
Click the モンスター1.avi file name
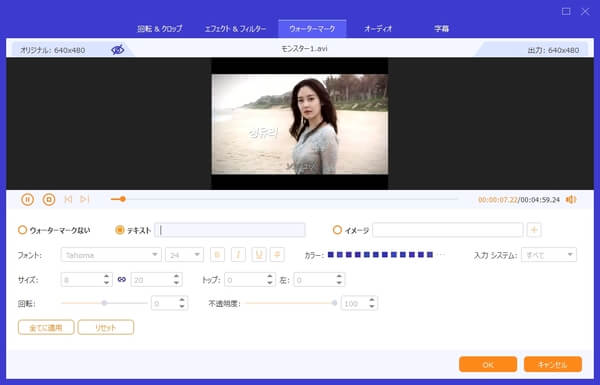click(x=304, y=49)
